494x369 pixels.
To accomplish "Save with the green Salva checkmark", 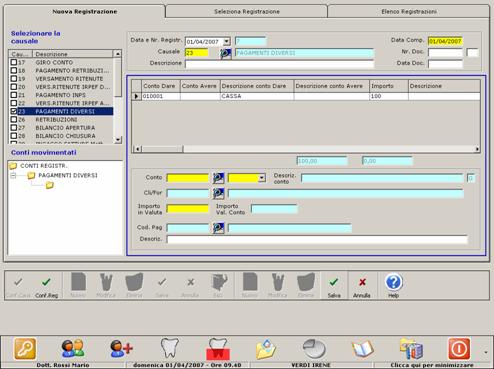I will click(x=334, y=283).
